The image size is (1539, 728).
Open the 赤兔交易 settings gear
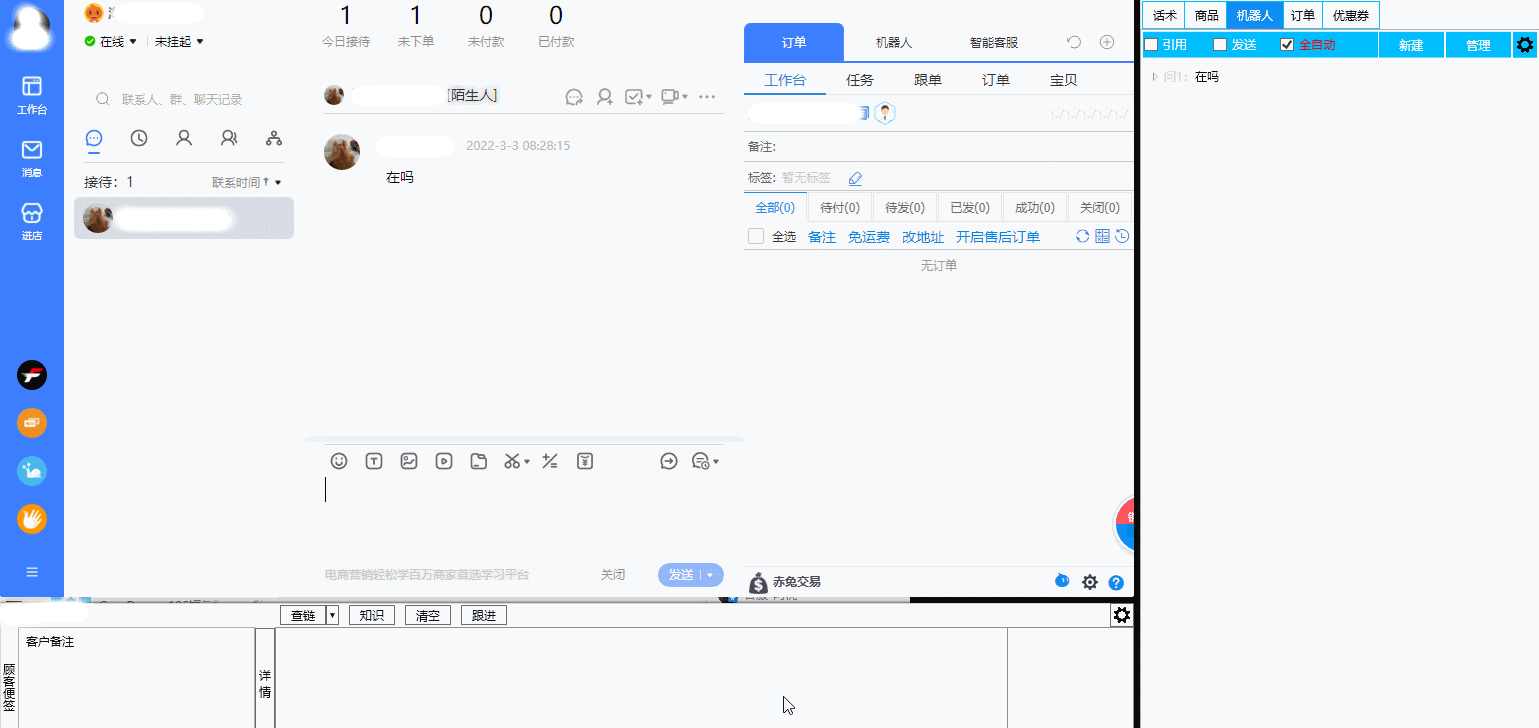(x=1089, y=582)
